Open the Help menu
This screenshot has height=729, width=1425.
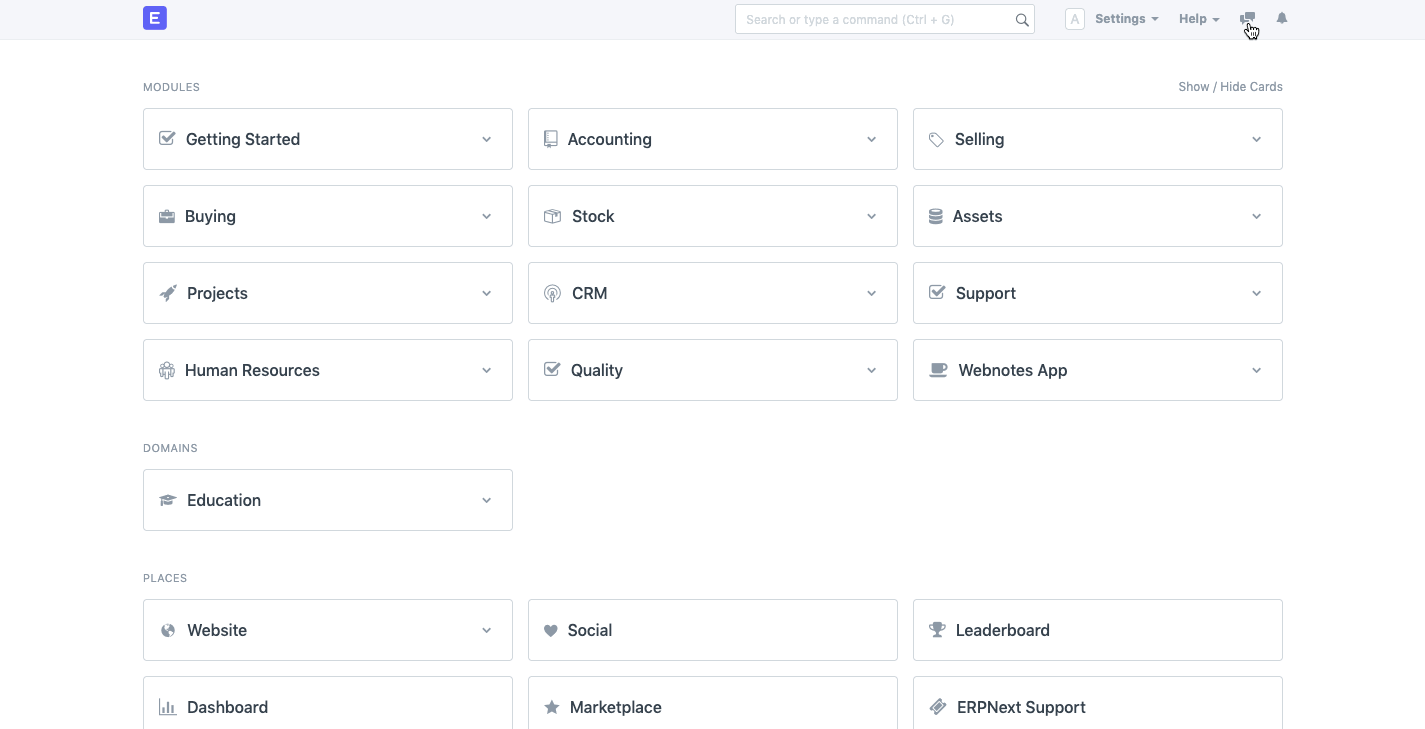coord(1198,19)
